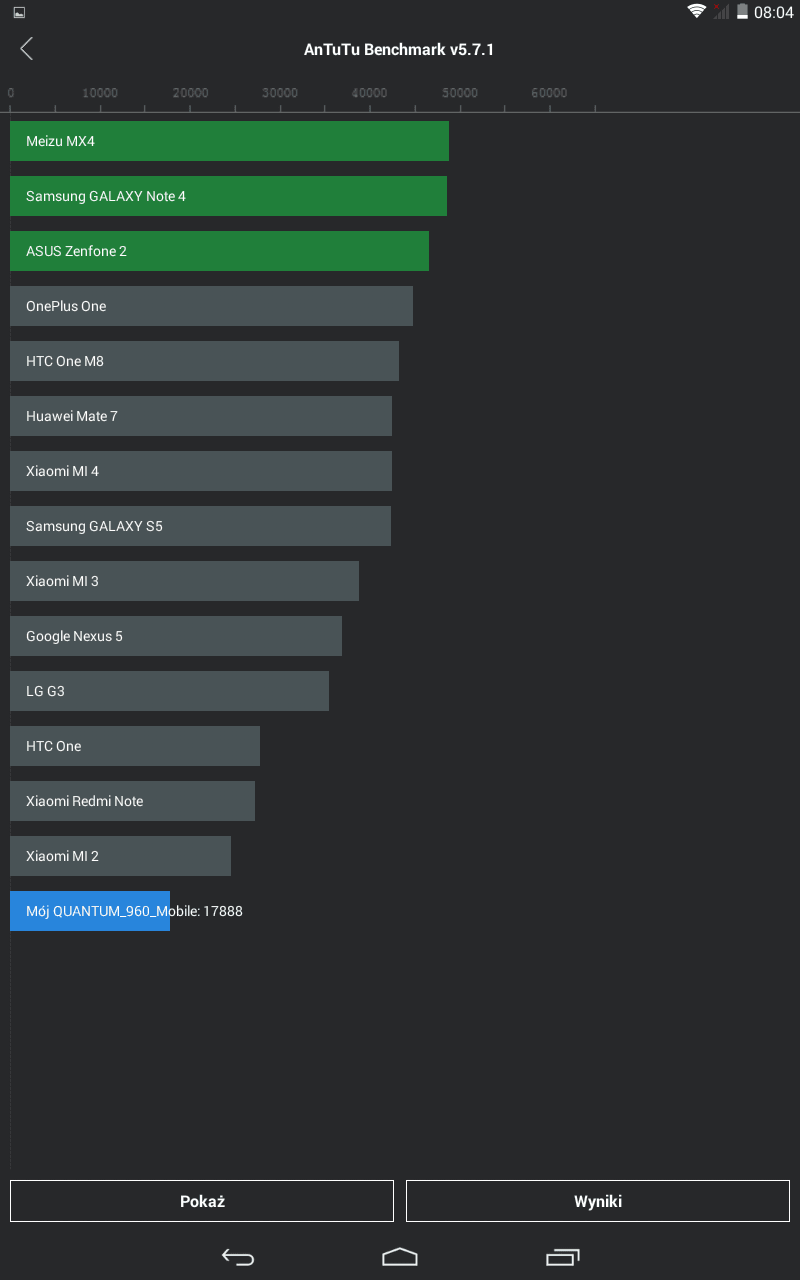Click the Wyniki button
This screenshot has width=800, height=1280.
[598, 1201]
